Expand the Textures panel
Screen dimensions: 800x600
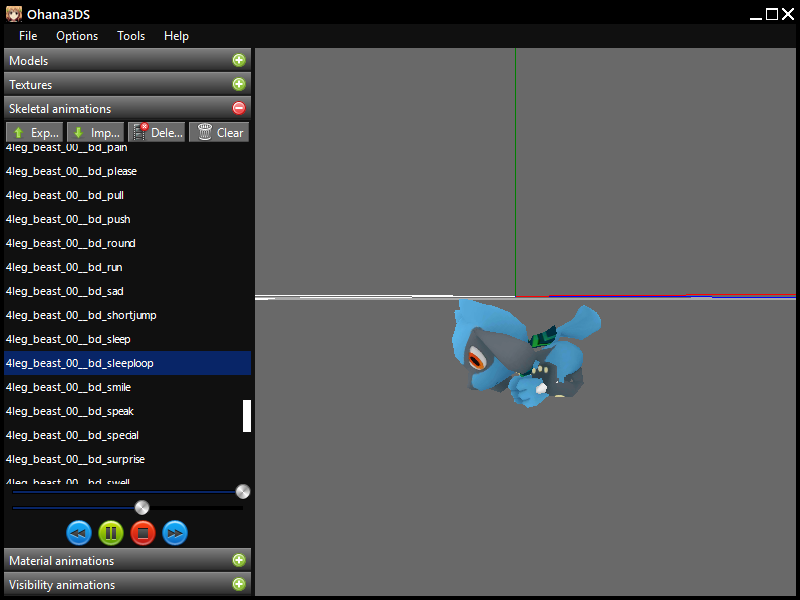pyautogui.click(x=238, y=85)
